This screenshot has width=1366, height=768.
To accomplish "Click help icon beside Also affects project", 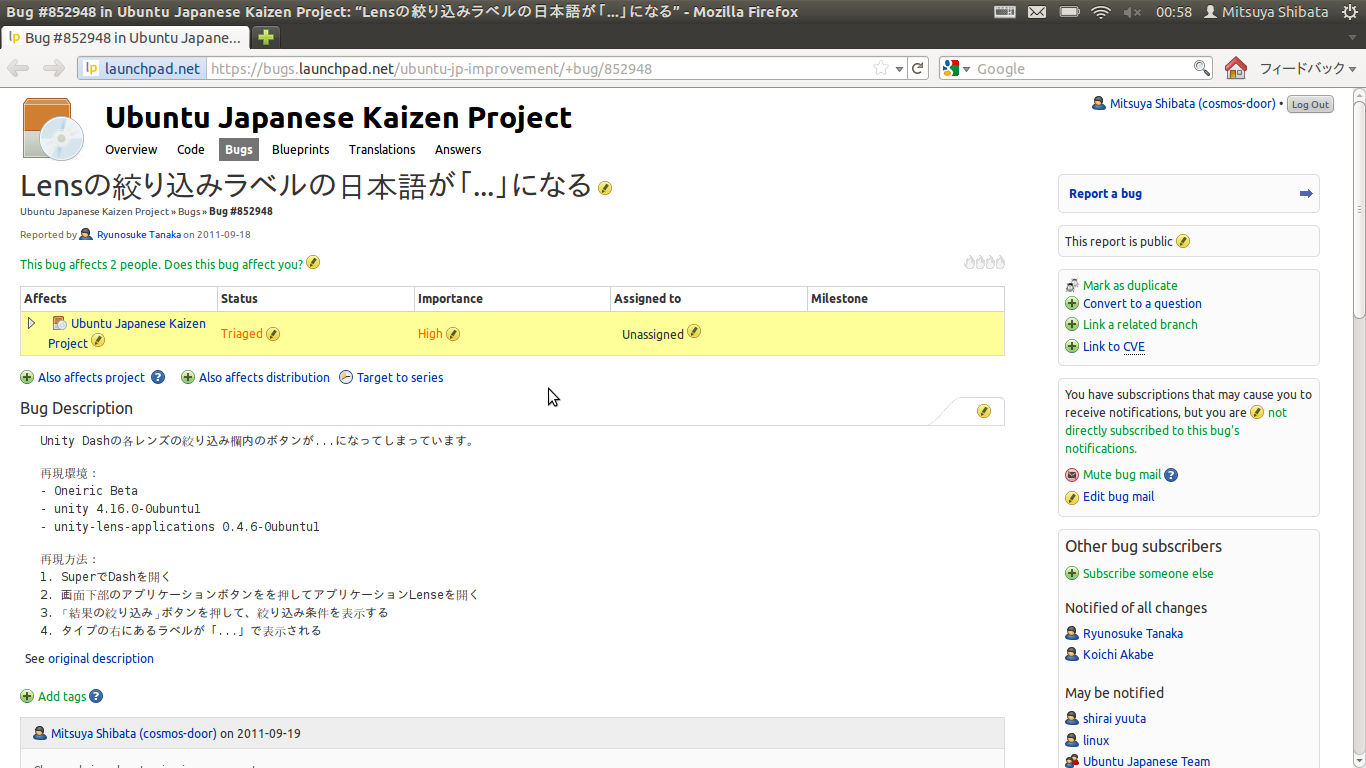I will (x=158, y=377).
